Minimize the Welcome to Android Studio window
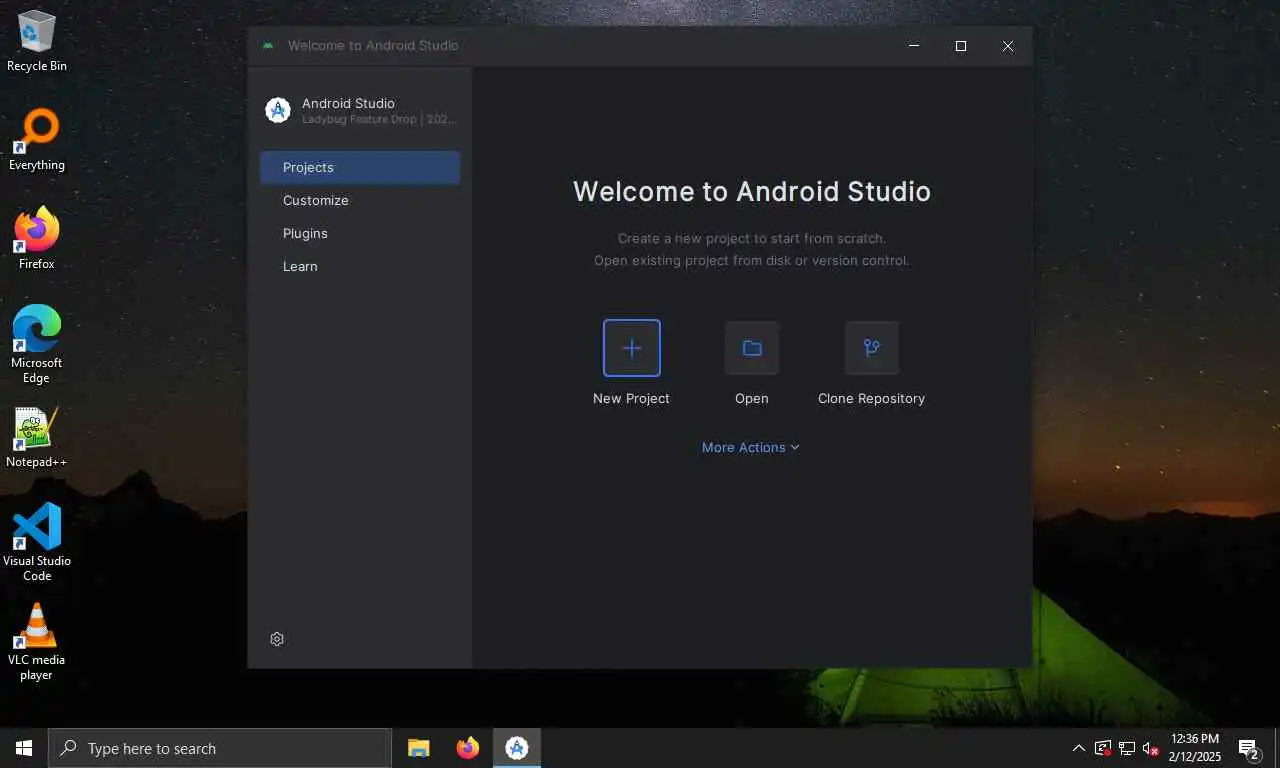The width and height of the screenshot is (1280, 768). (x=914, y=46)
